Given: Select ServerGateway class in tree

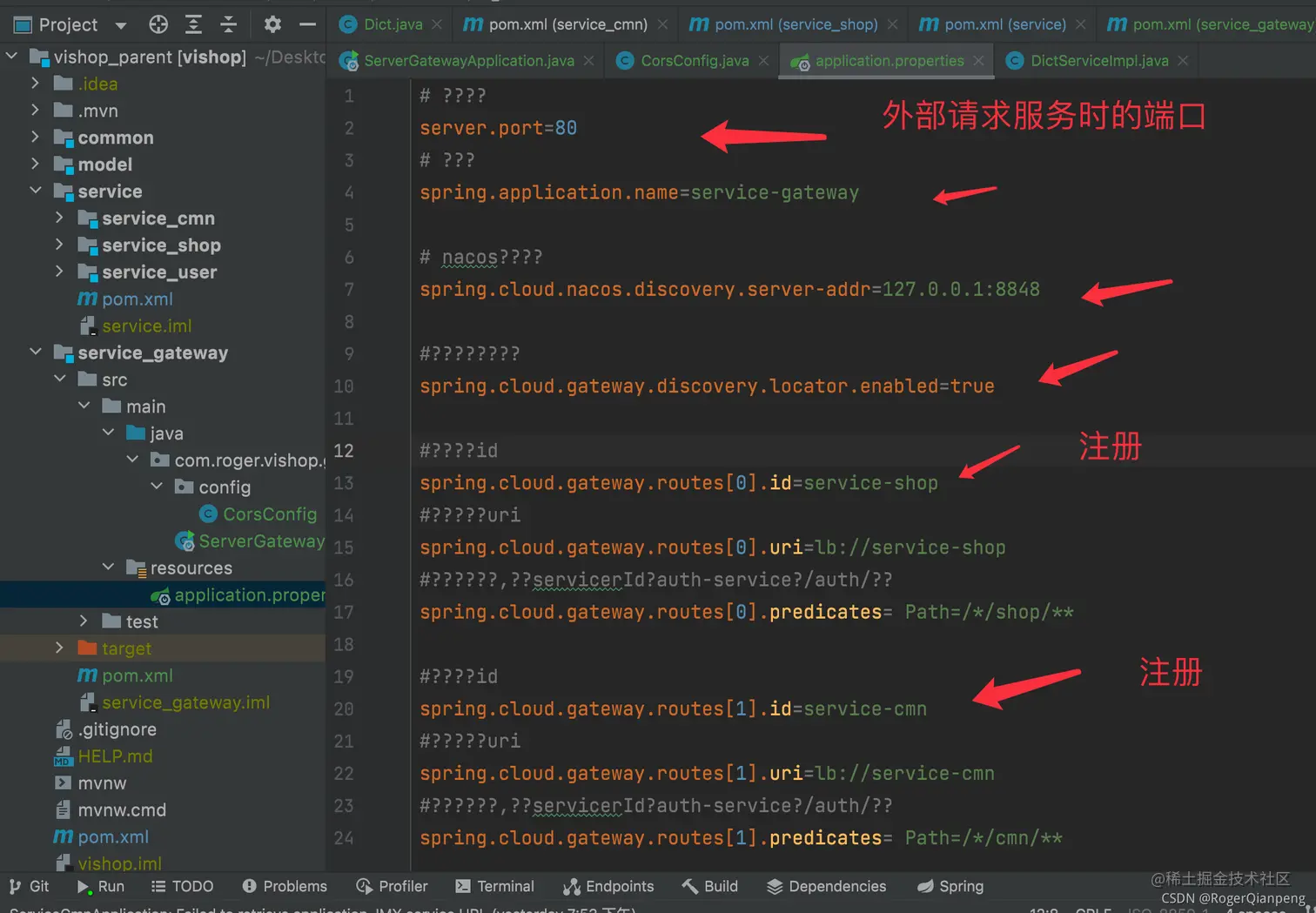Looking at the screenshot, I should click(261, 541).
